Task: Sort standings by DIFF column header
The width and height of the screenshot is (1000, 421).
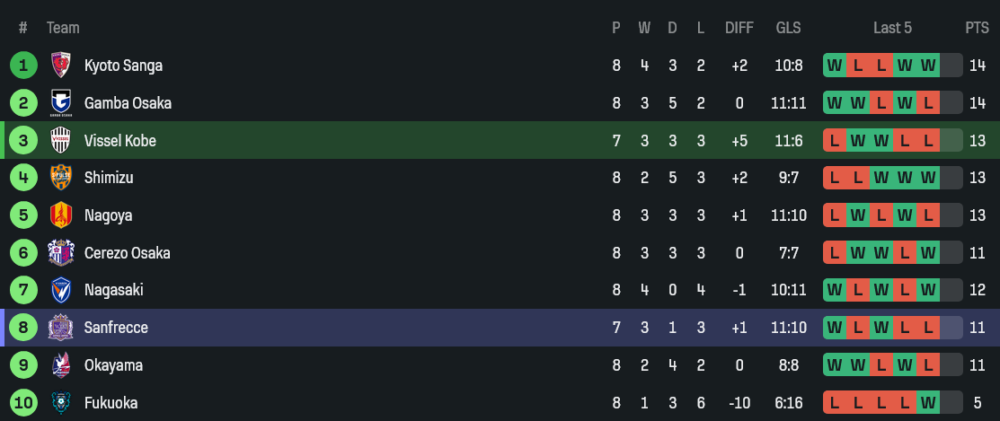Action: pos(739,28)
